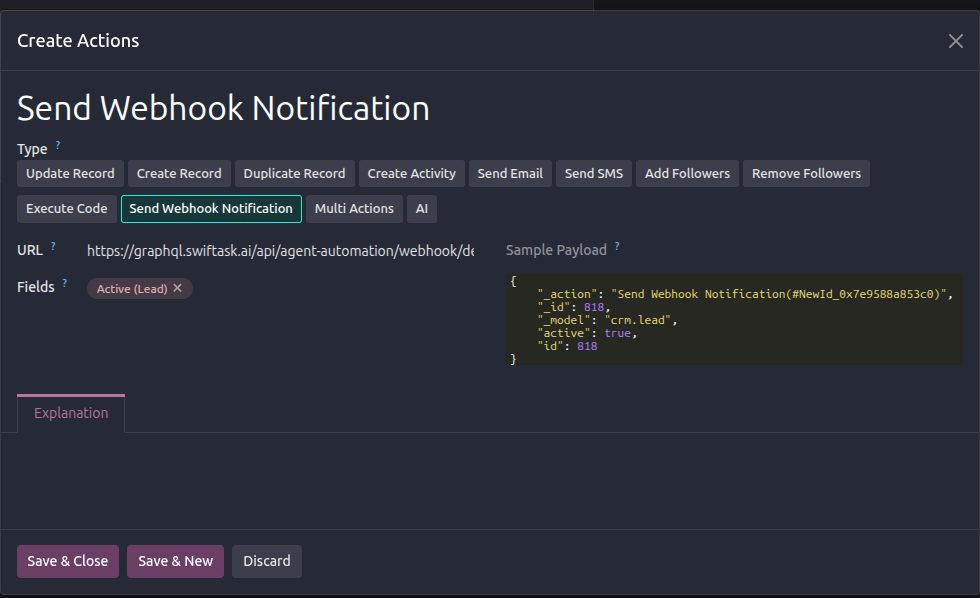Discard the action changes
The image size is (980, 598).
click(x=267, y=561)
